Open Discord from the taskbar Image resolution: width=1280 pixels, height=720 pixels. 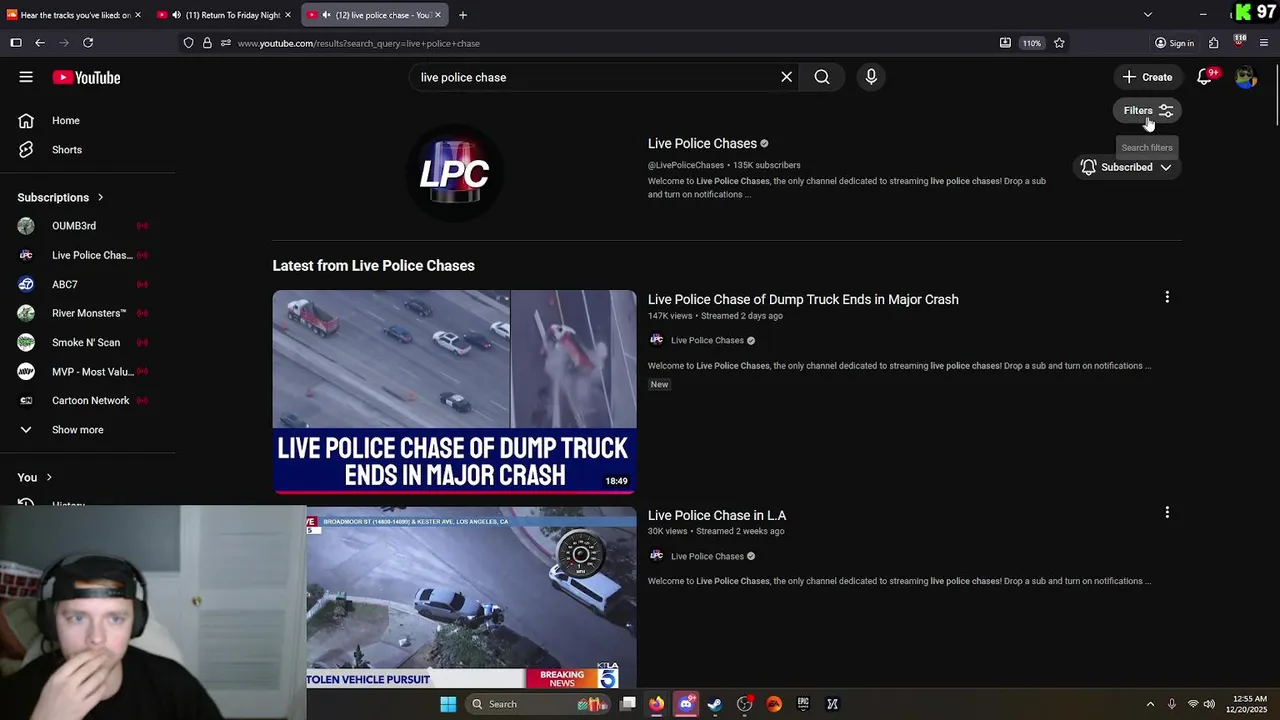click(x=686, y=704)
